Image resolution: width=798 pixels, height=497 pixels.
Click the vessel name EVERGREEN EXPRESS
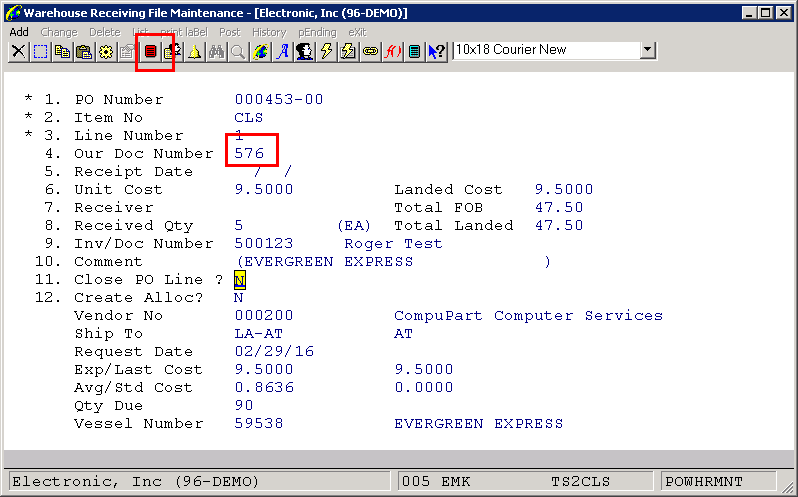478,424
